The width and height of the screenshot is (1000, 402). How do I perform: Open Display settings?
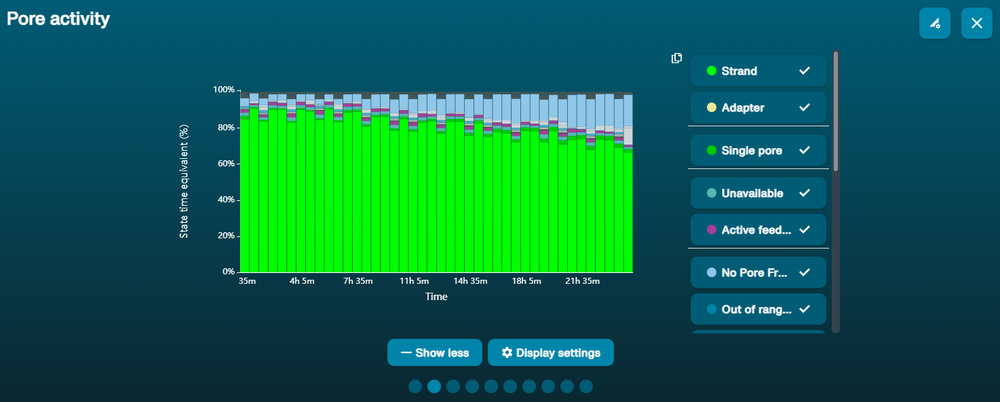coord(551,353)
